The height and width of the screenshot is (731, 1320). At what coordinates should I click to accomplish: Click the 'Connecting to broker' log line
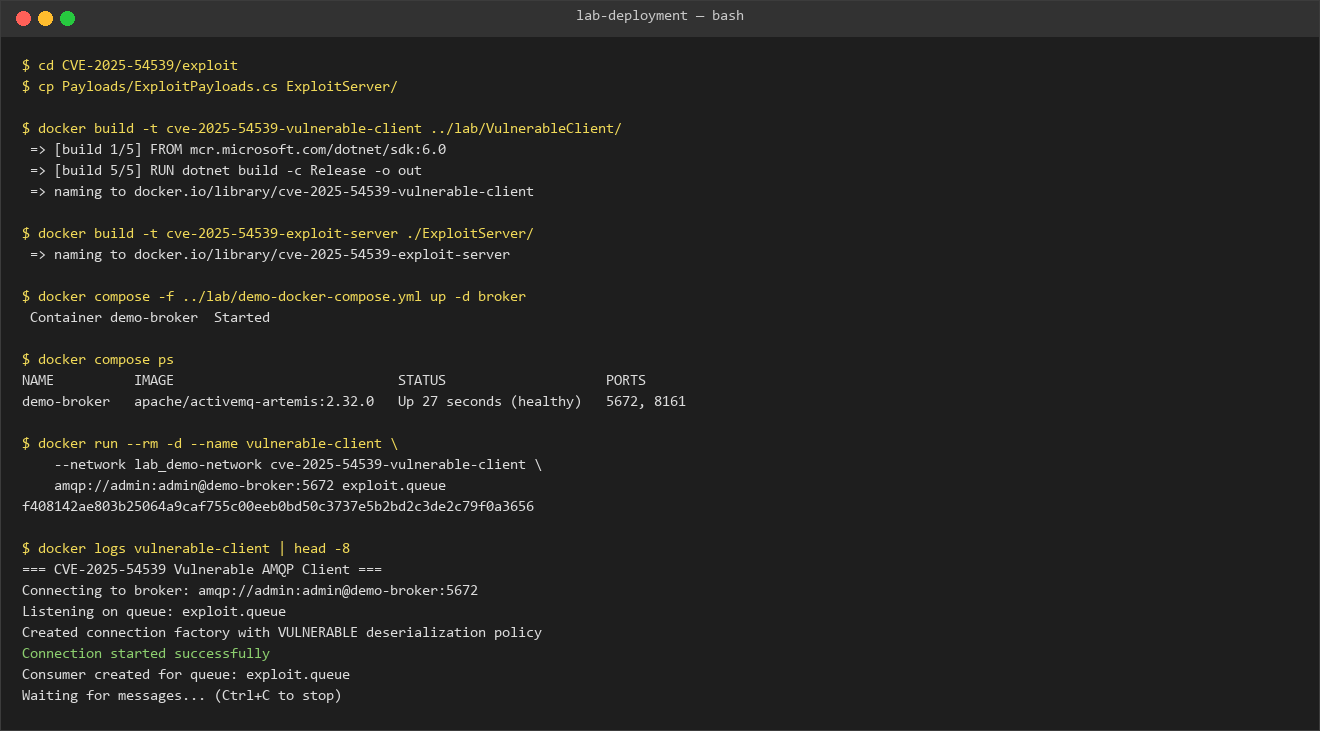[x=250, y=590]
